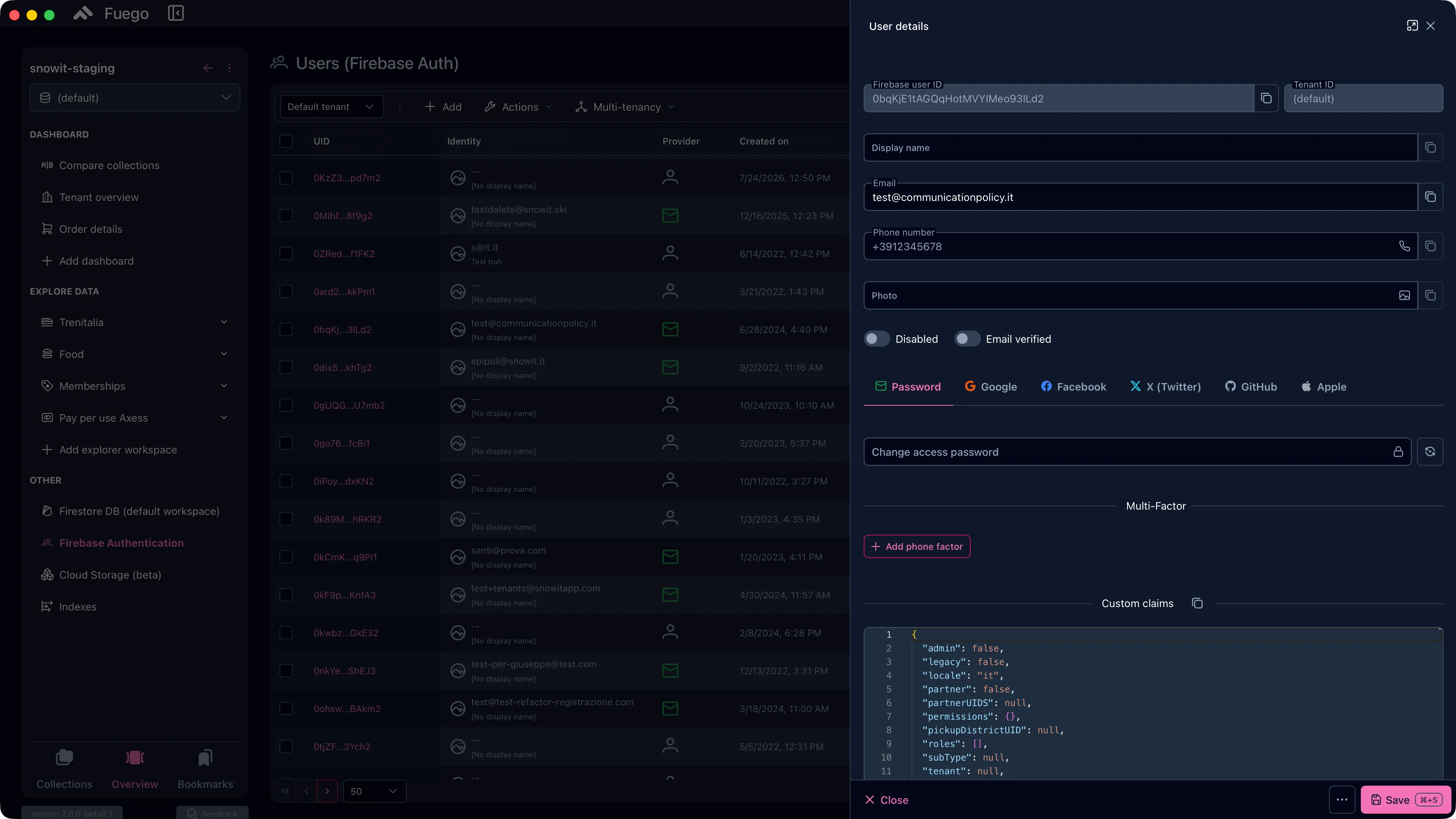The image size is (1456, 819).
Task: Save the user details
Action: (x=1406, y=800)
